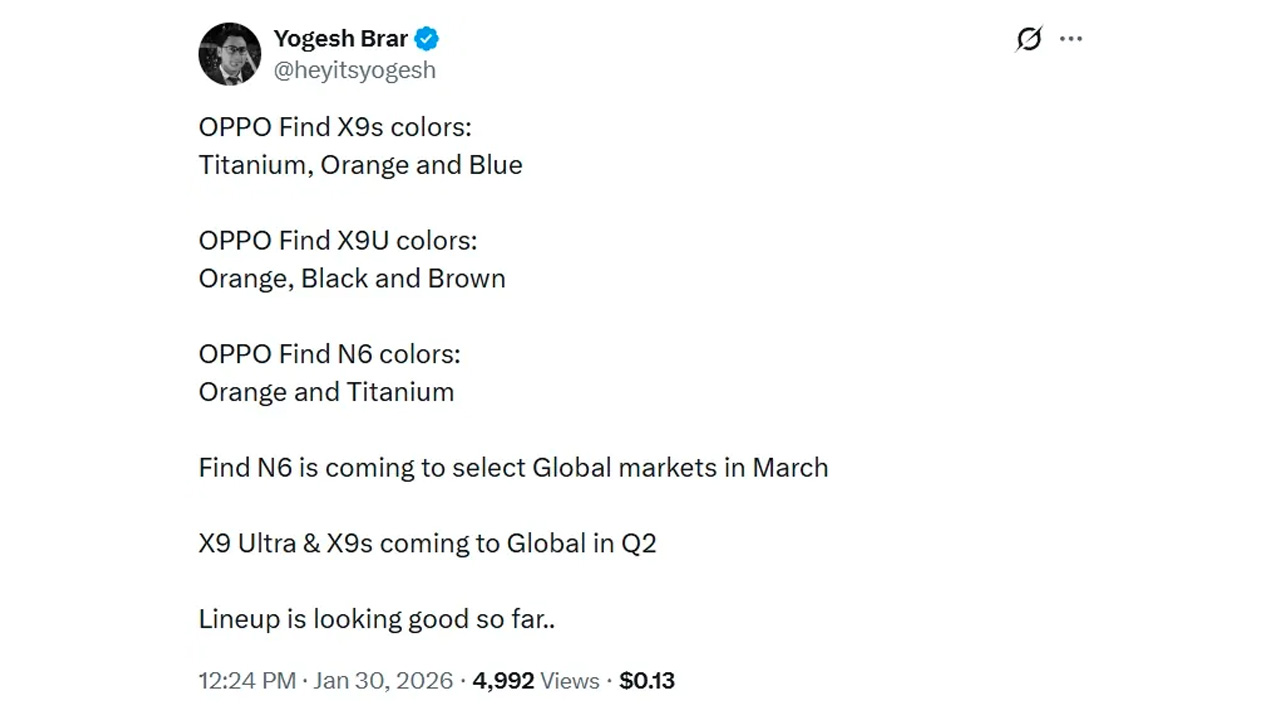Click the blue verified badge
This screenshot has height=720, width=1280.
click(427, 39)
